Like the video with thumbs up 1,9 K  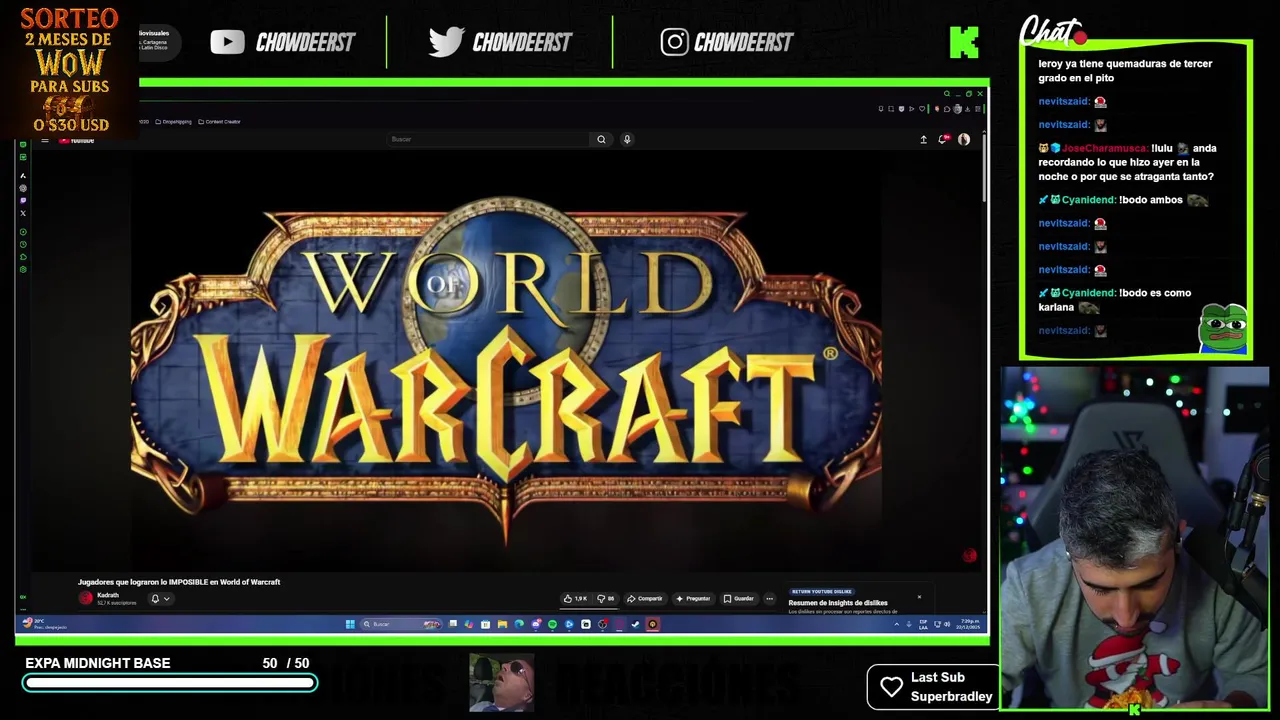(575, 598)
